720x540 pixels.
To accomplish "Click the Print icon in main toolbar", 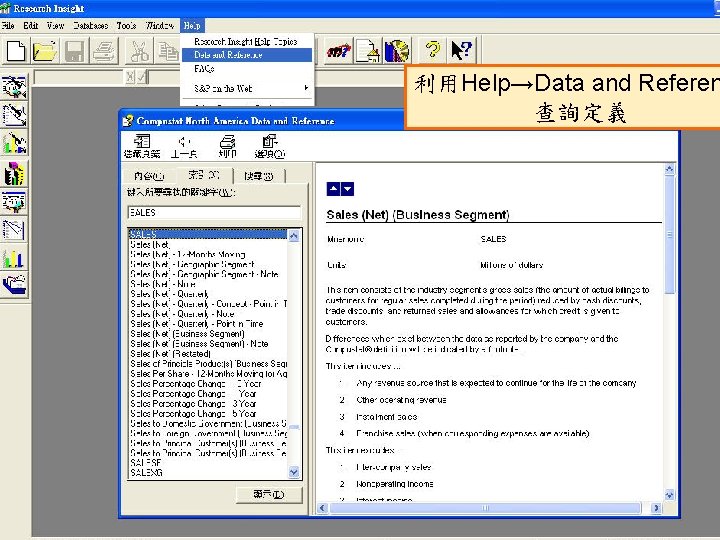I will click(x=104, y=50).
